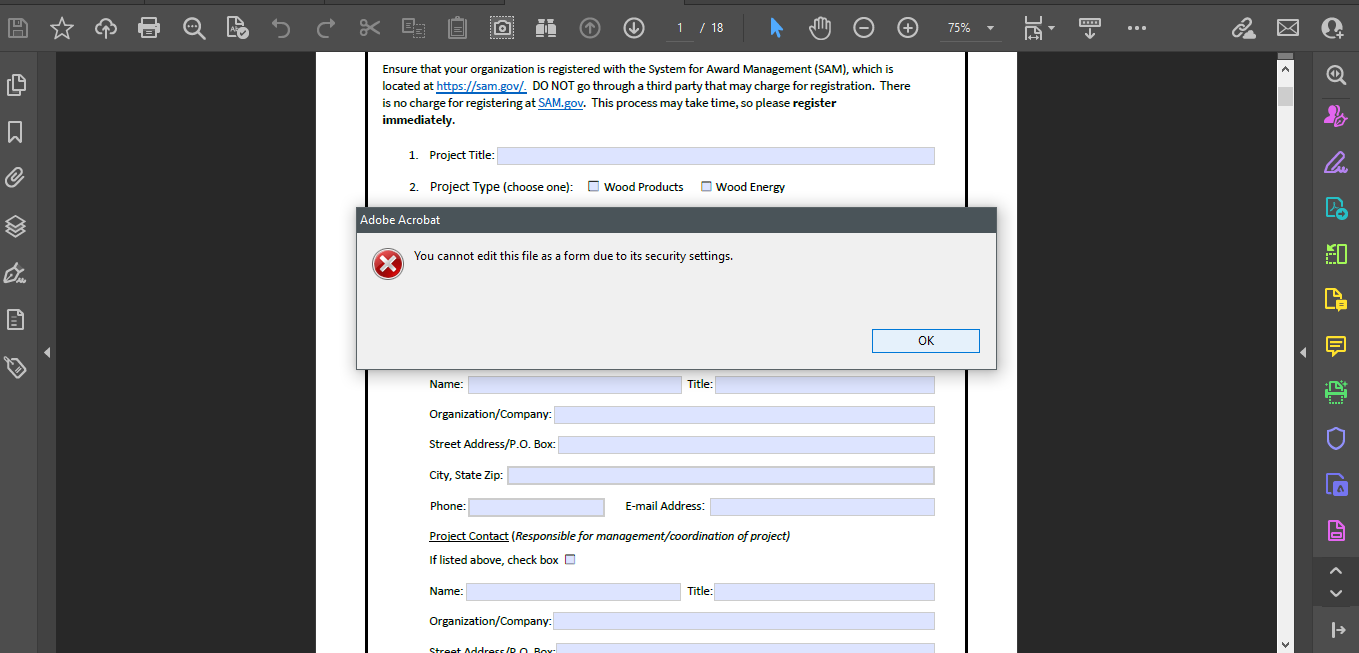
Task: Check the Wood Energy checkbox
Action: pos(706,186)
